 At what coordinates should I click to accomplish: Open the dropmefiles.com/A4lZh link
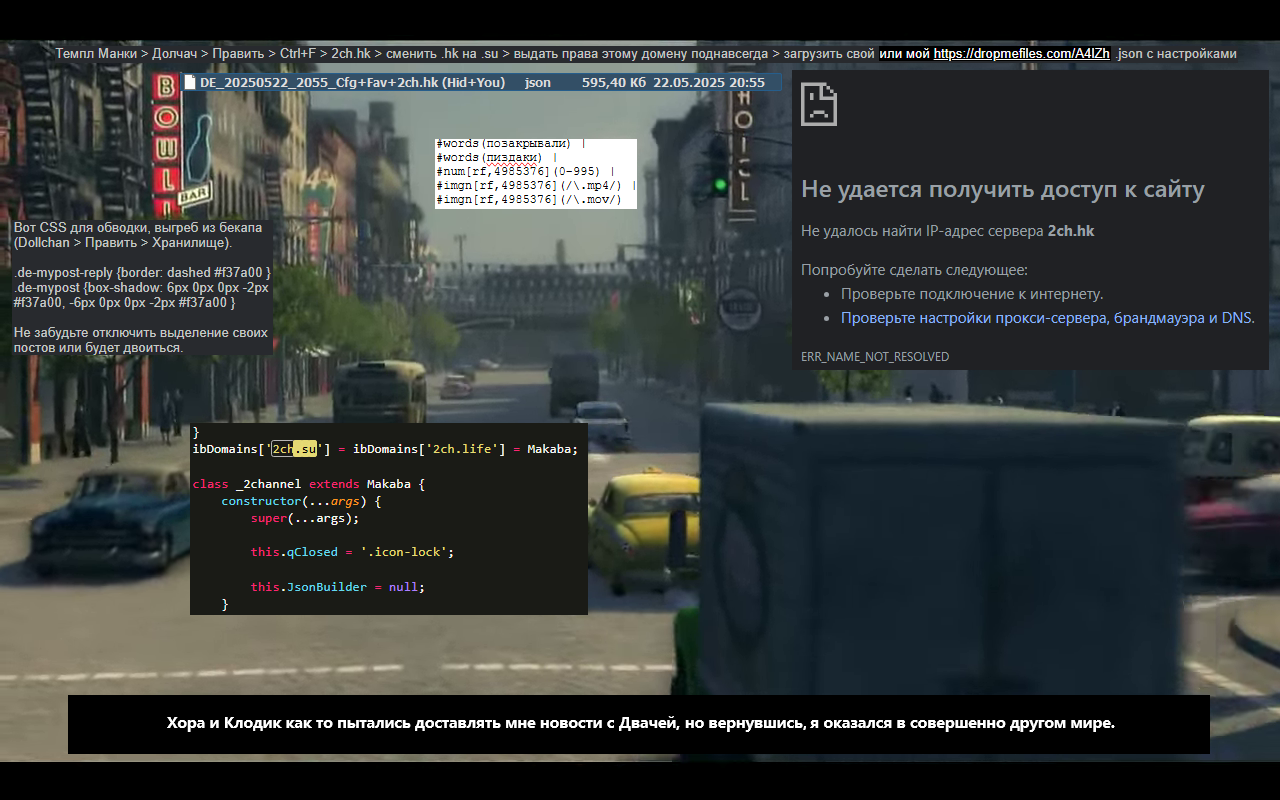tap(1021, 54)
